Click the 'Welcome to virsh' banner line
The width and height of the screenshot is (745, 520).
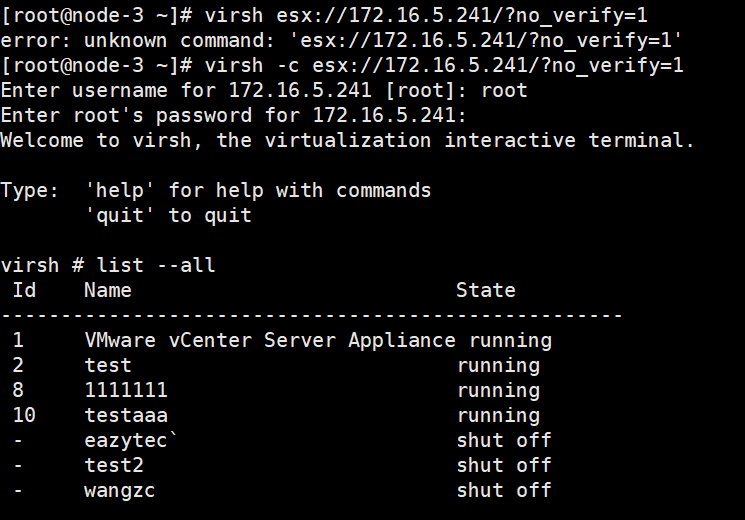click(347, 140)
